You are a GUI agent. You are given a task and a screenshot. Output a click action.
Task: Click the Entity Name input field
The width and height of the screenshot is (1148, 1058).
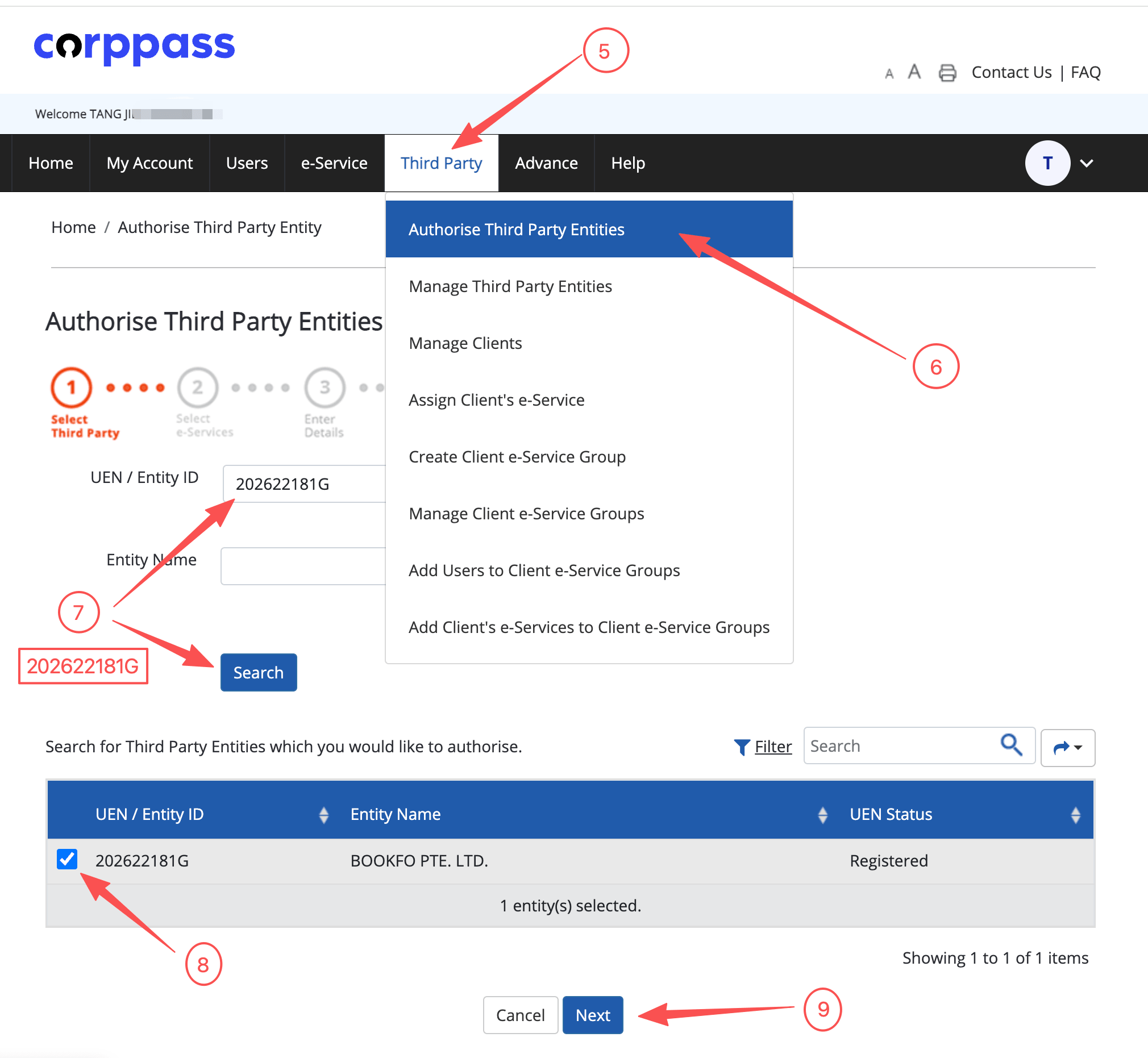coord(303,565)
